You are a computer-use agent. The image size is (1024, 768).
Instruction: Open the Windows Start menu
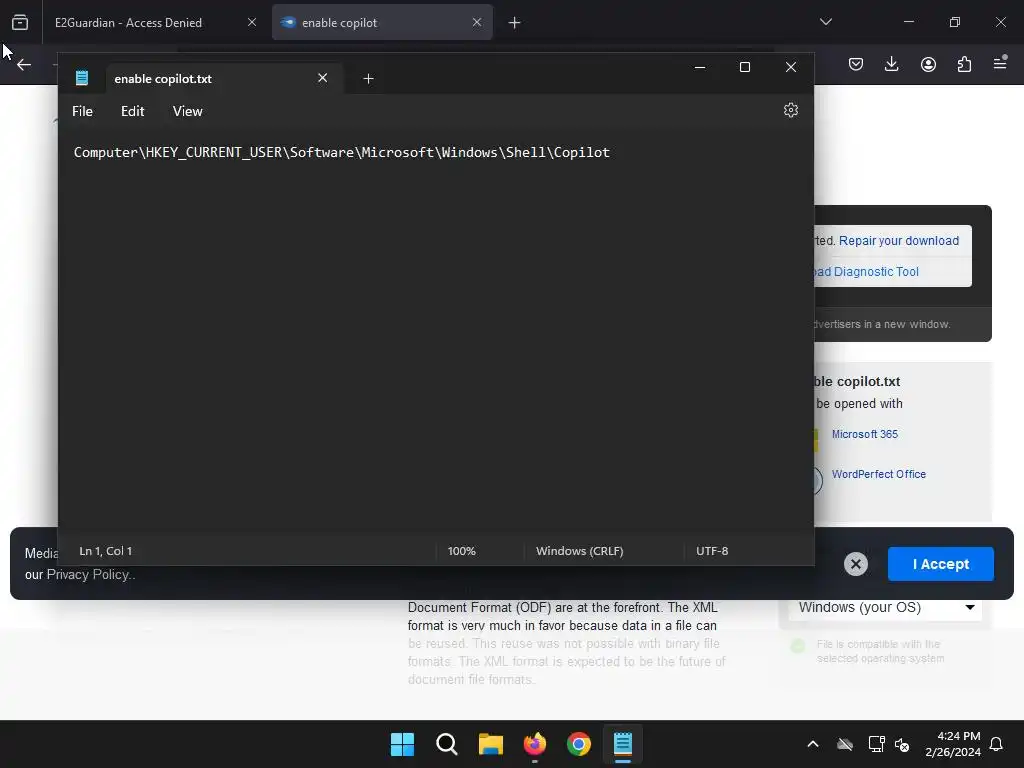click(402, 744)
